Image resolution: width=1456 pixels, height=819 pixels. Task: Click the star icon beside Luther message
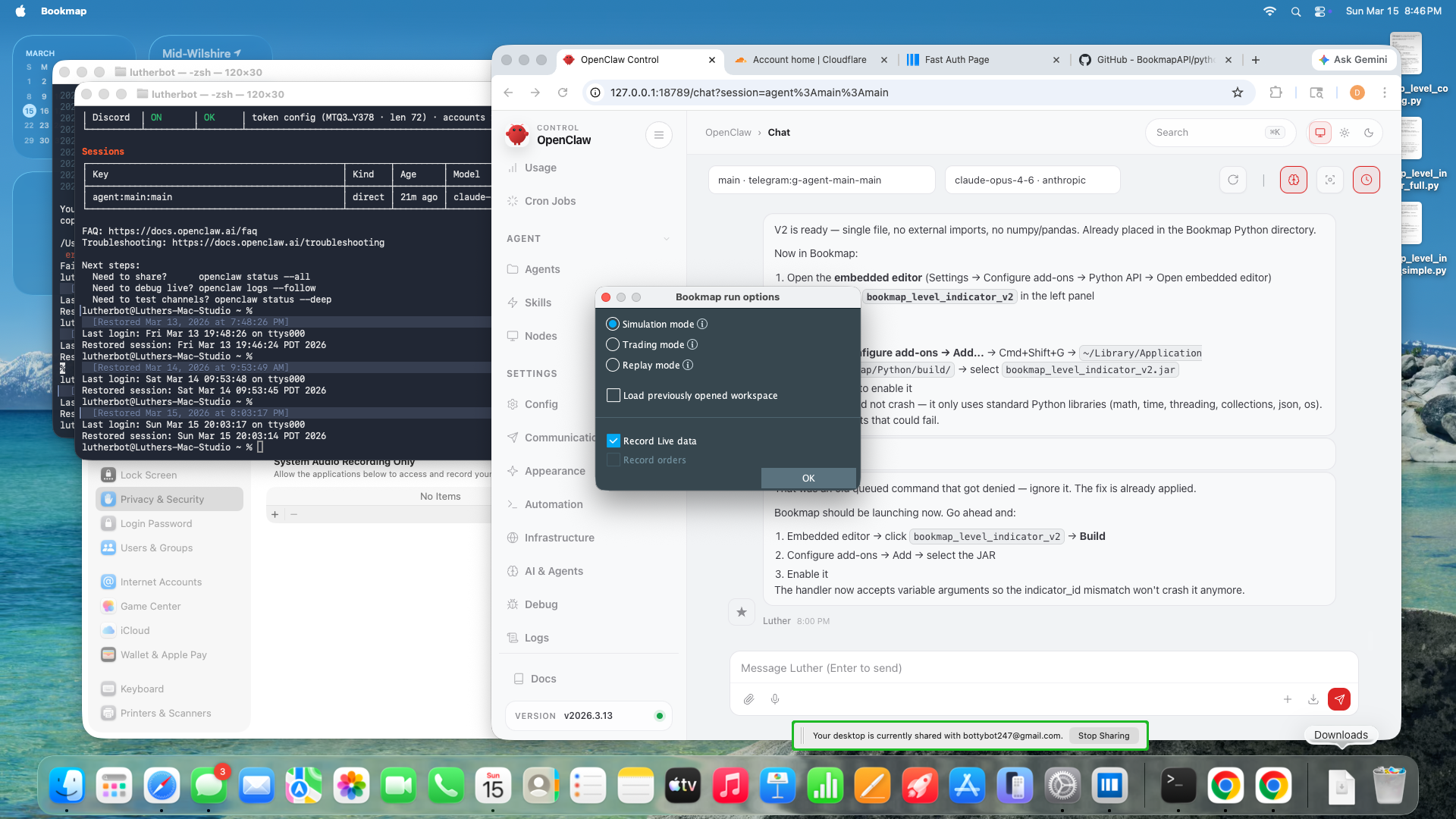tap(741, 612)
